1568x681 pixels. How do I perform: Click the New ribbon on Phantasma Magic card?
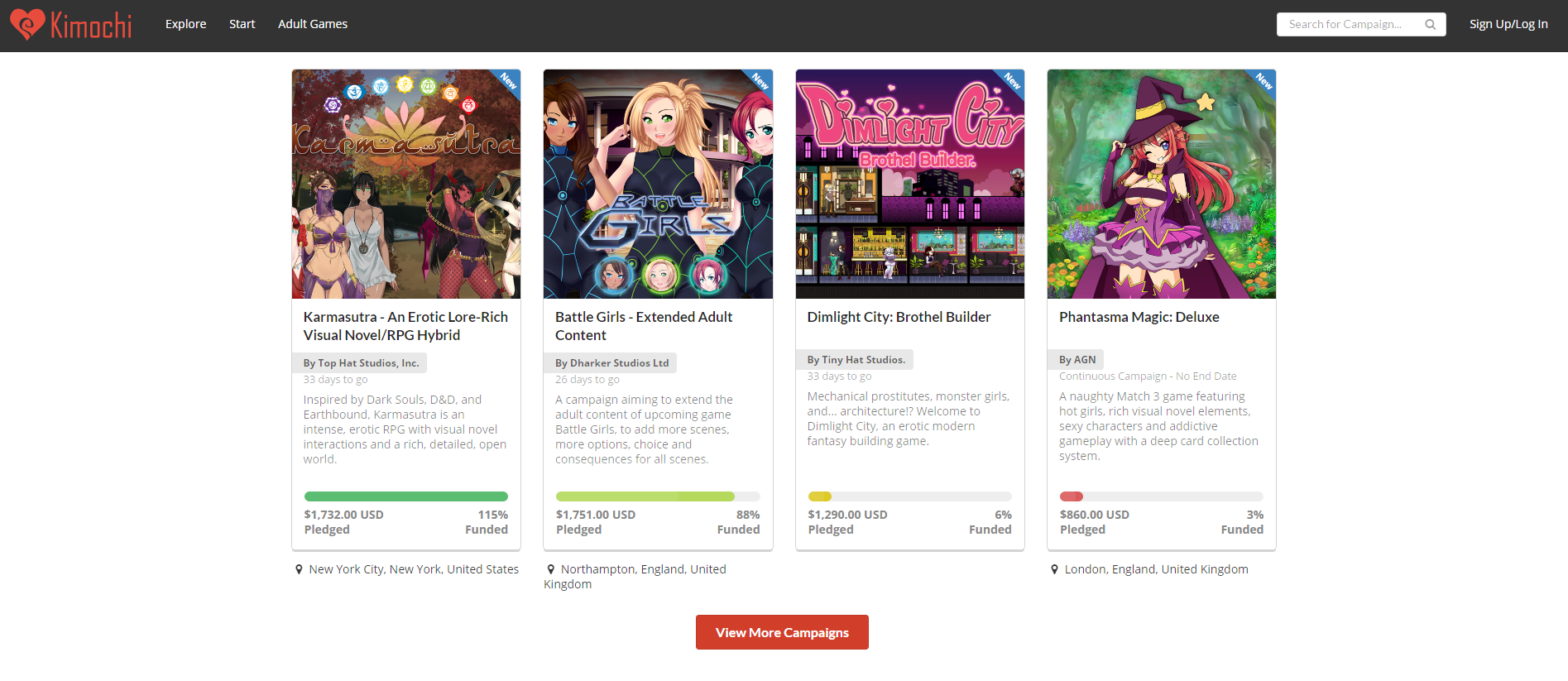(1263, 82)
